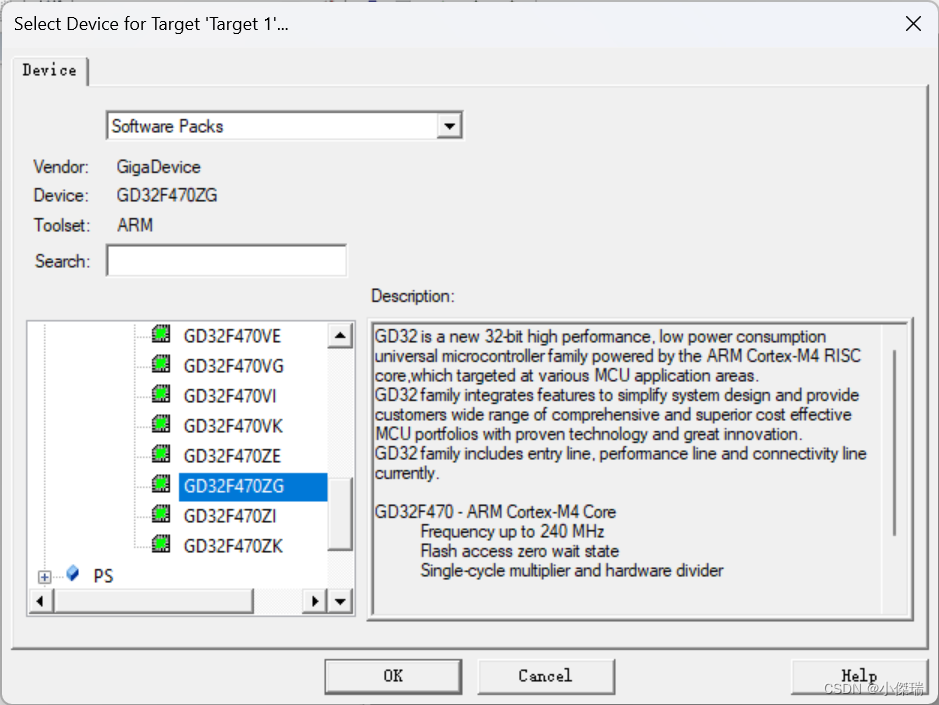Open the Software Packs dropdown
This screenshot has height=705, width=939.
[x=449, y=126]
